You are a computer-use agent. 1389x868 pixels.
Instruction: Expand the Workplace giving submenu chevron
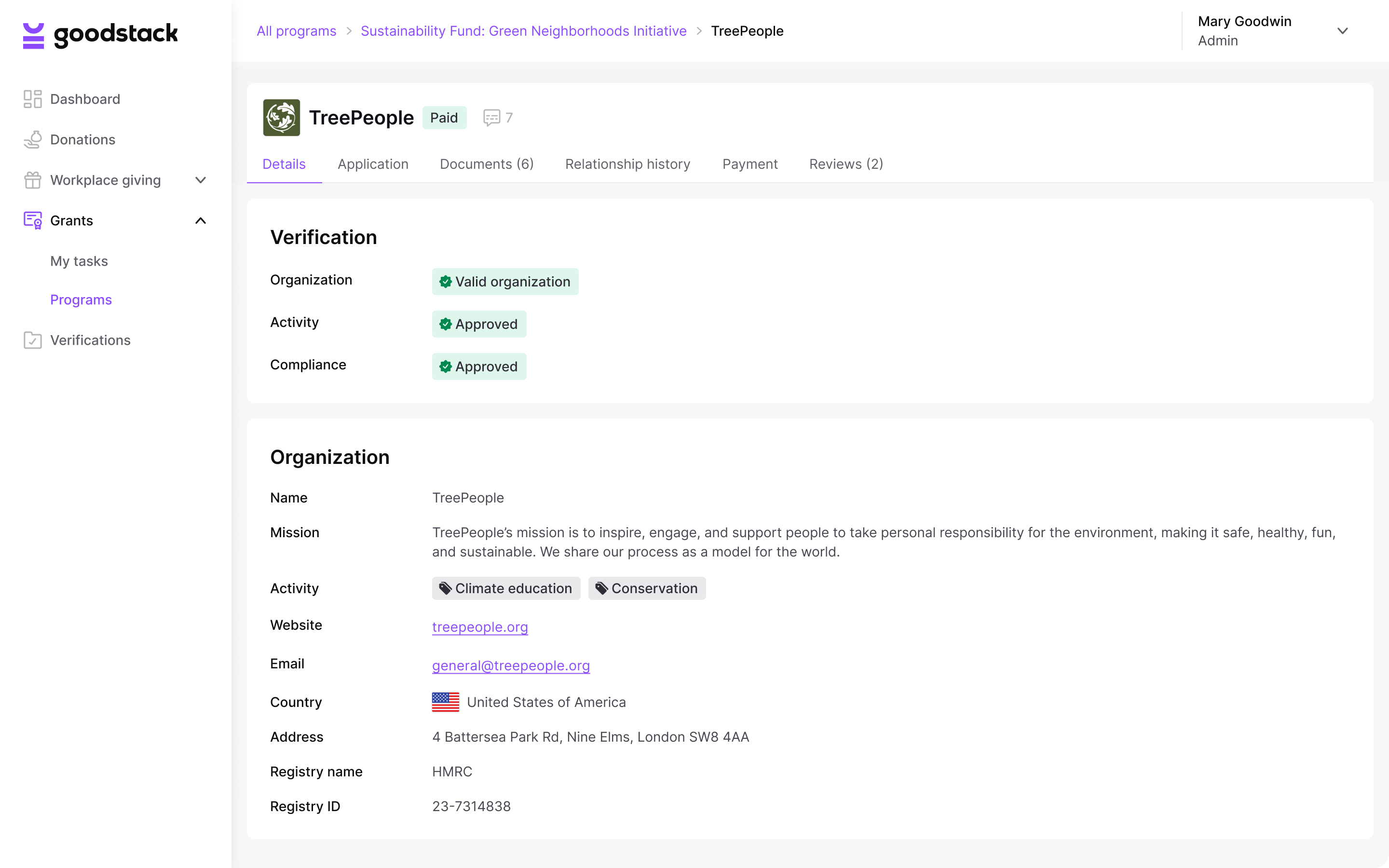[200, 180]
